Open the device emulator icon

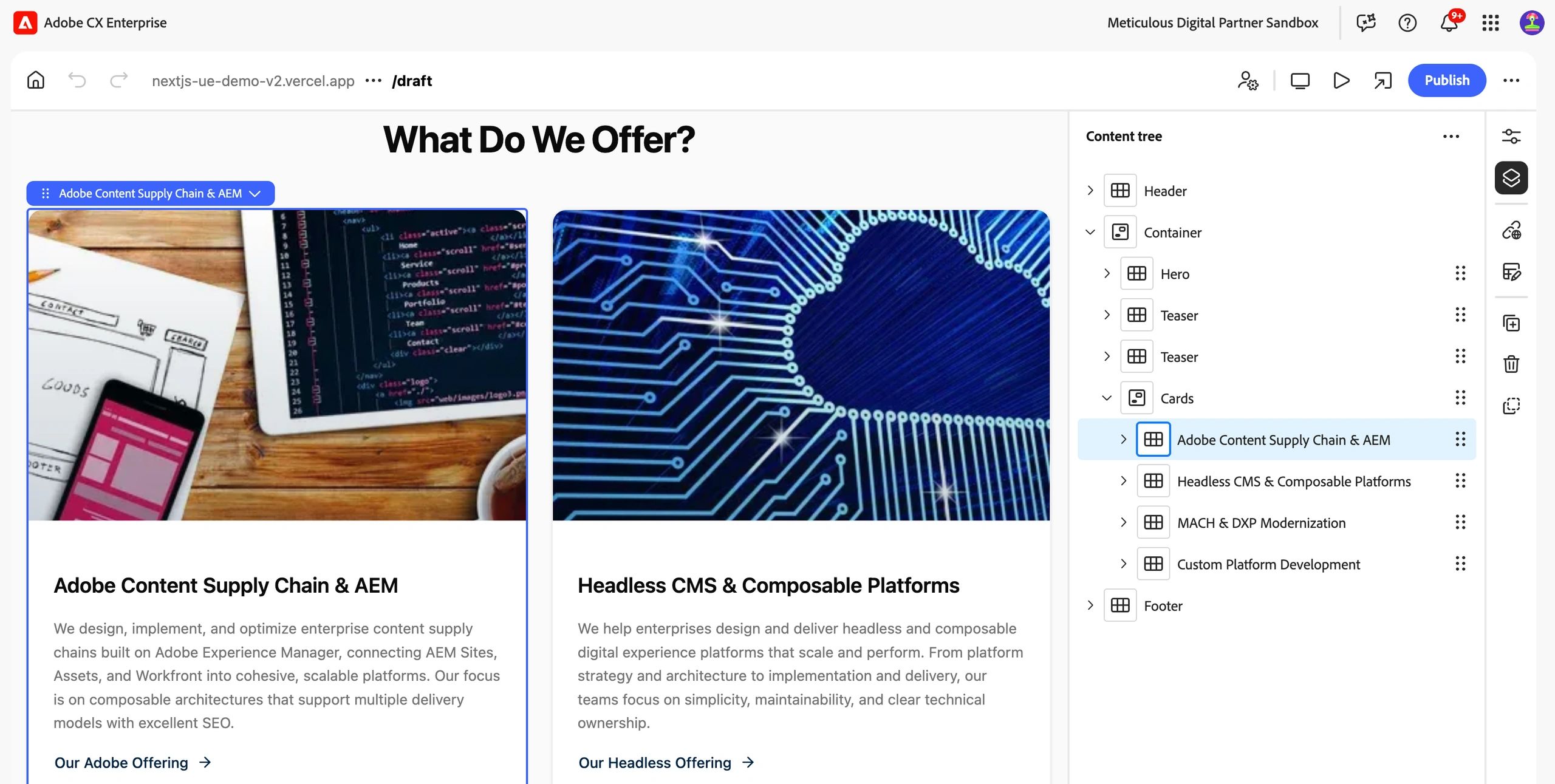point(1300,80)
